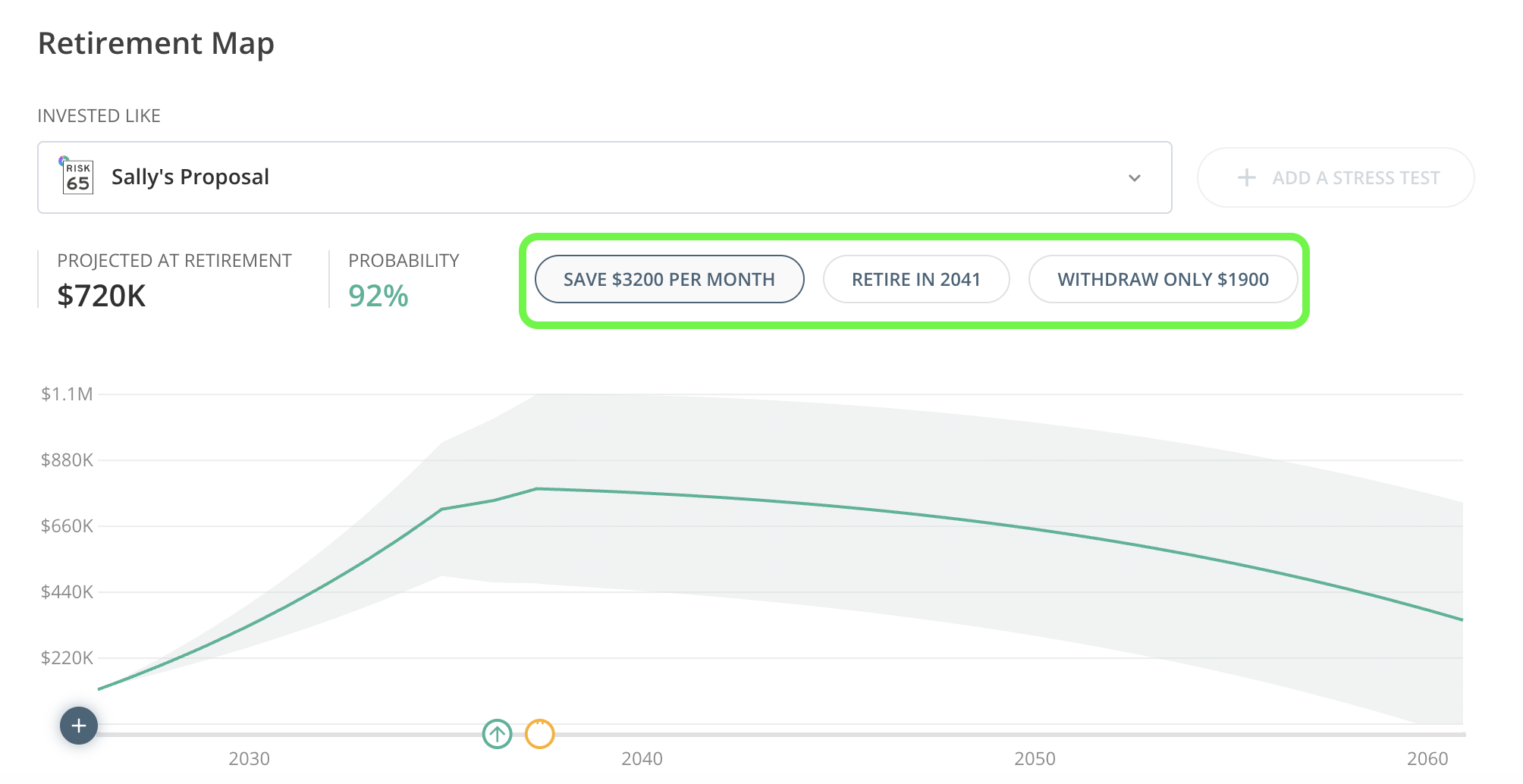Click the 2050 year label on axis

pyautogui.click(x=1035, y=758)
